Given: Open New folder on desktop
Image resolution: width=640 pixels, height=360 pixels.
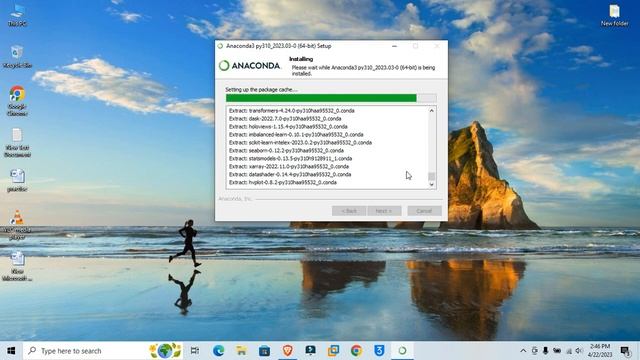Looking at the screenshot, I should (614, 15).
